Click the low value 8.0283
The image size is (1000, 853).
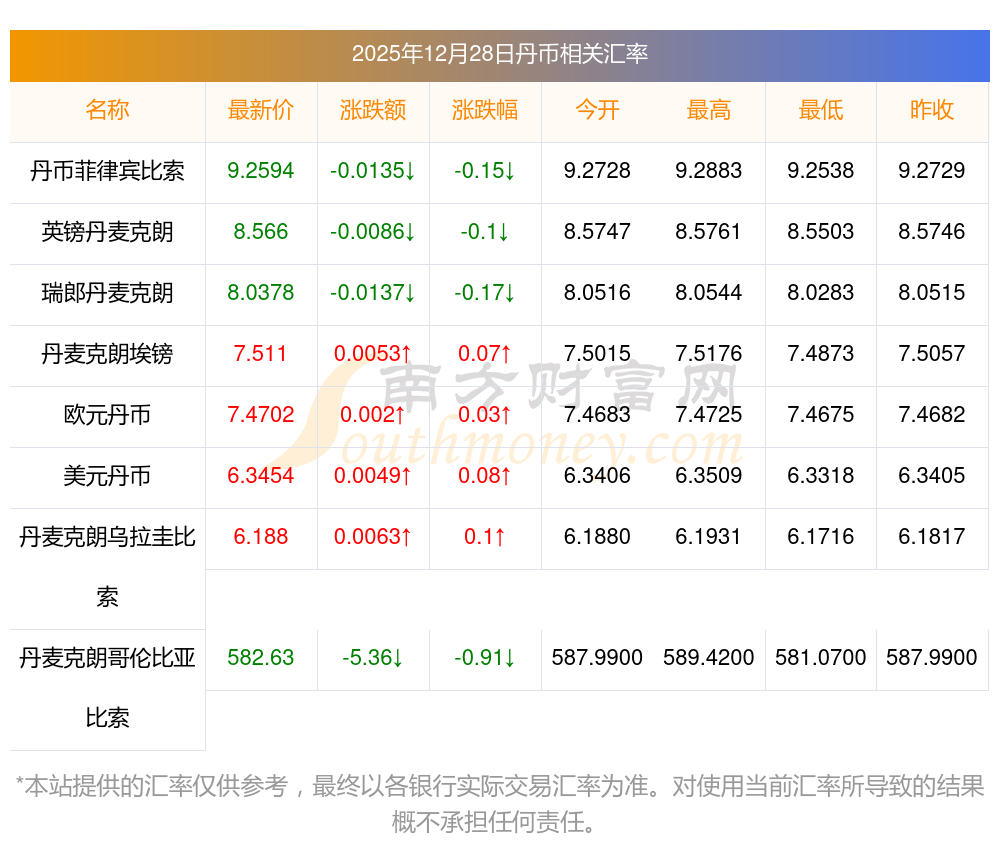(821, 293)
